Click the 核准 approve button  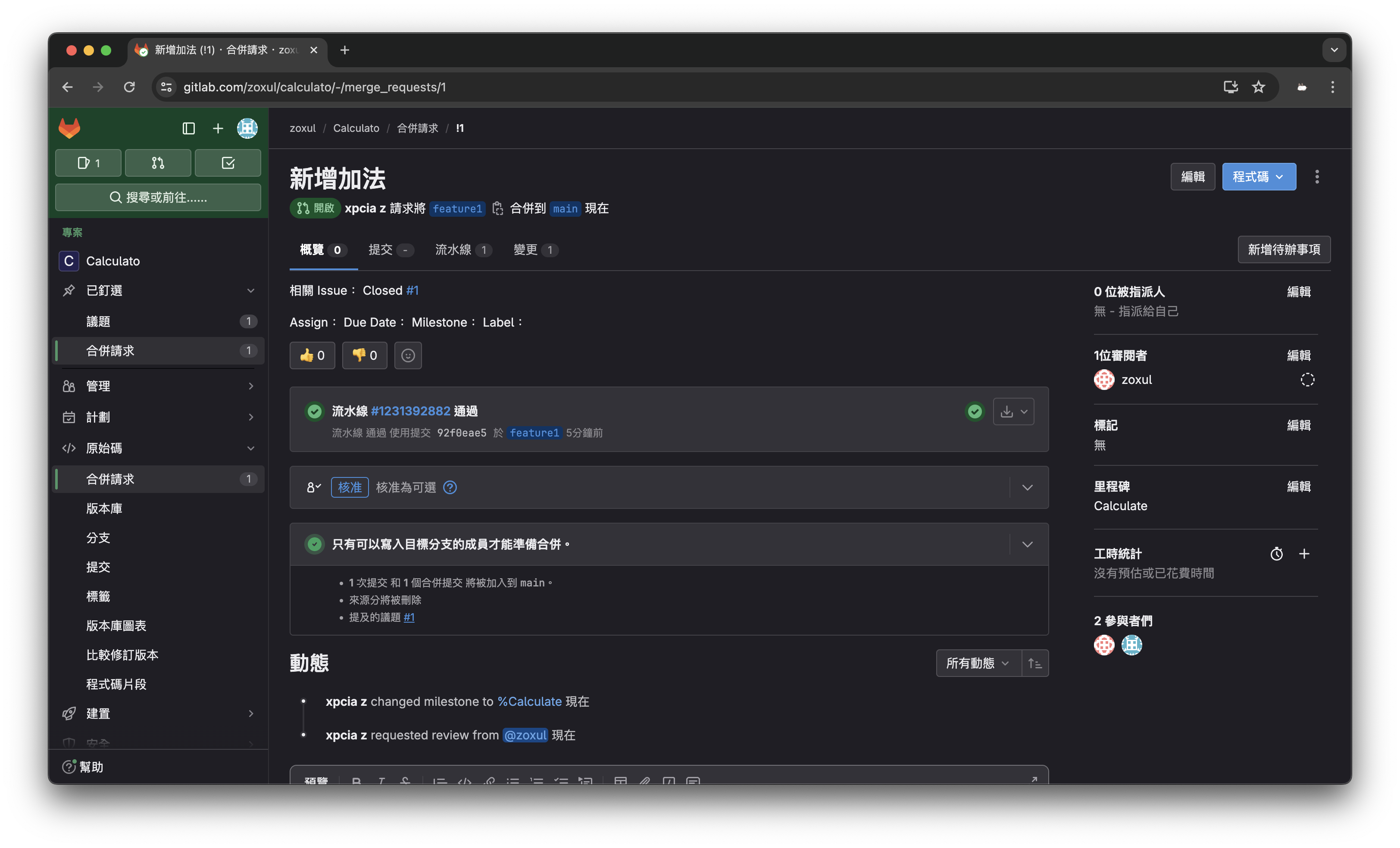click(350, 487)
